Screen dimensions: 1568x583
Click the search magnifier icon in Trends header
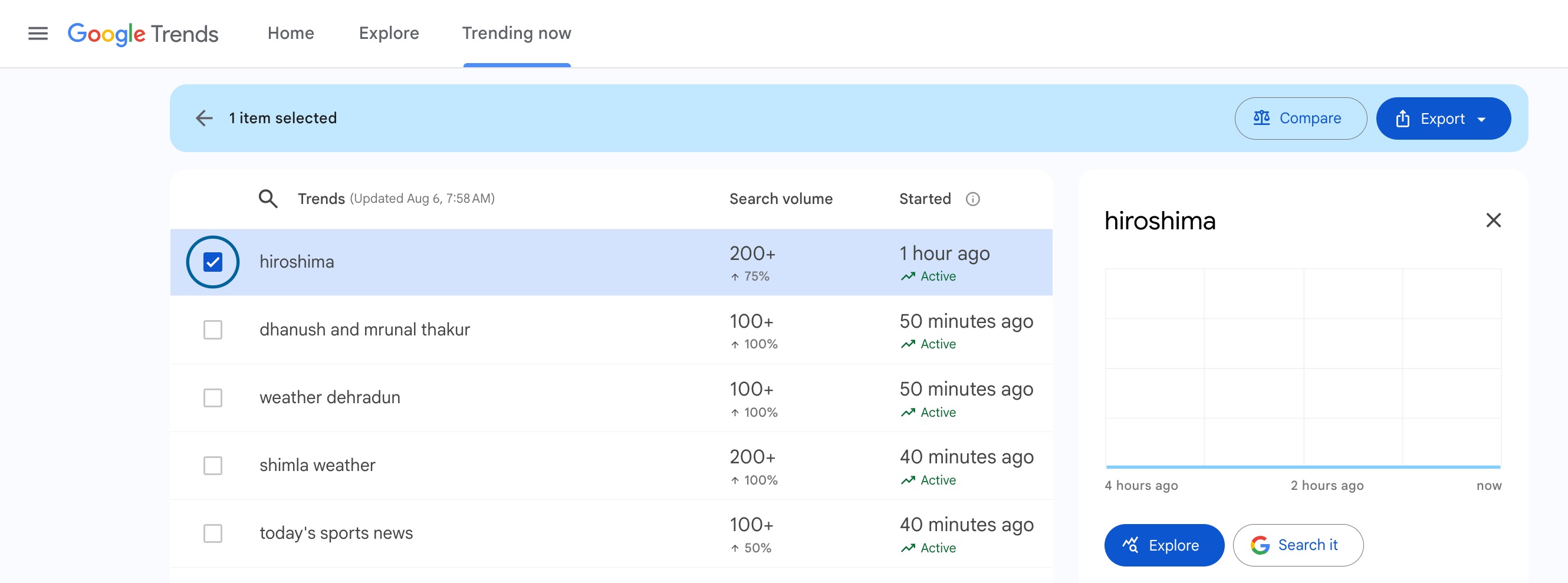pos(268,199)
